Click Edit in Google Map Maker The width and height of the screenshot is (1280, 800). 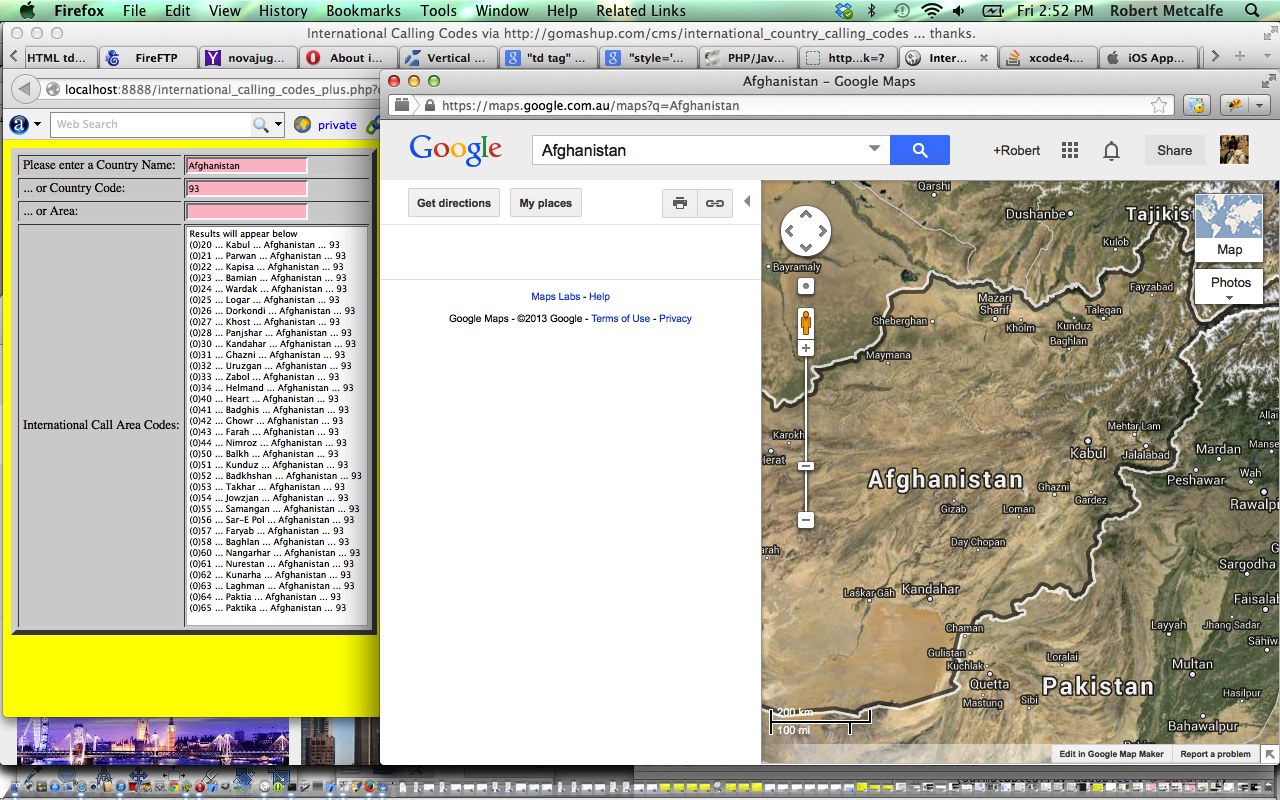[1111, 754]
